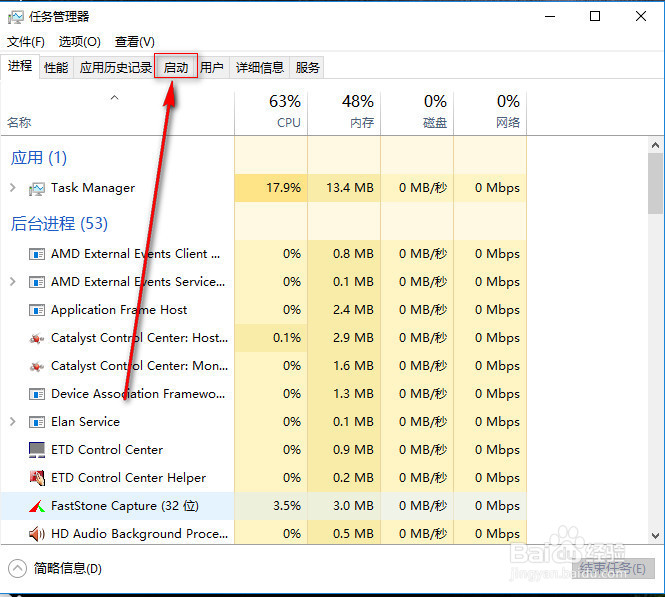Sort by the 48% 内存 column header
This screenshot has height=597, width=665.
(344, 113)
